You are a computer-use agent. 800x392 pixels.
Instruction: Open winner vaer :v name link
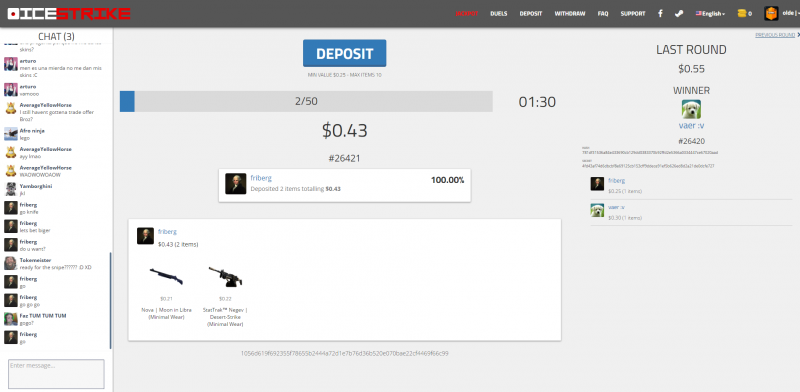coord(691,126)
